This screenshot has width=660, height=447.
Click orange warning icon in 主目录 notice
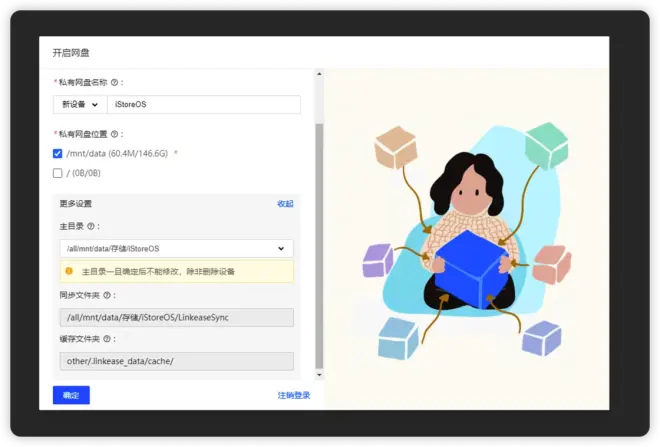[x=69, y=271]
